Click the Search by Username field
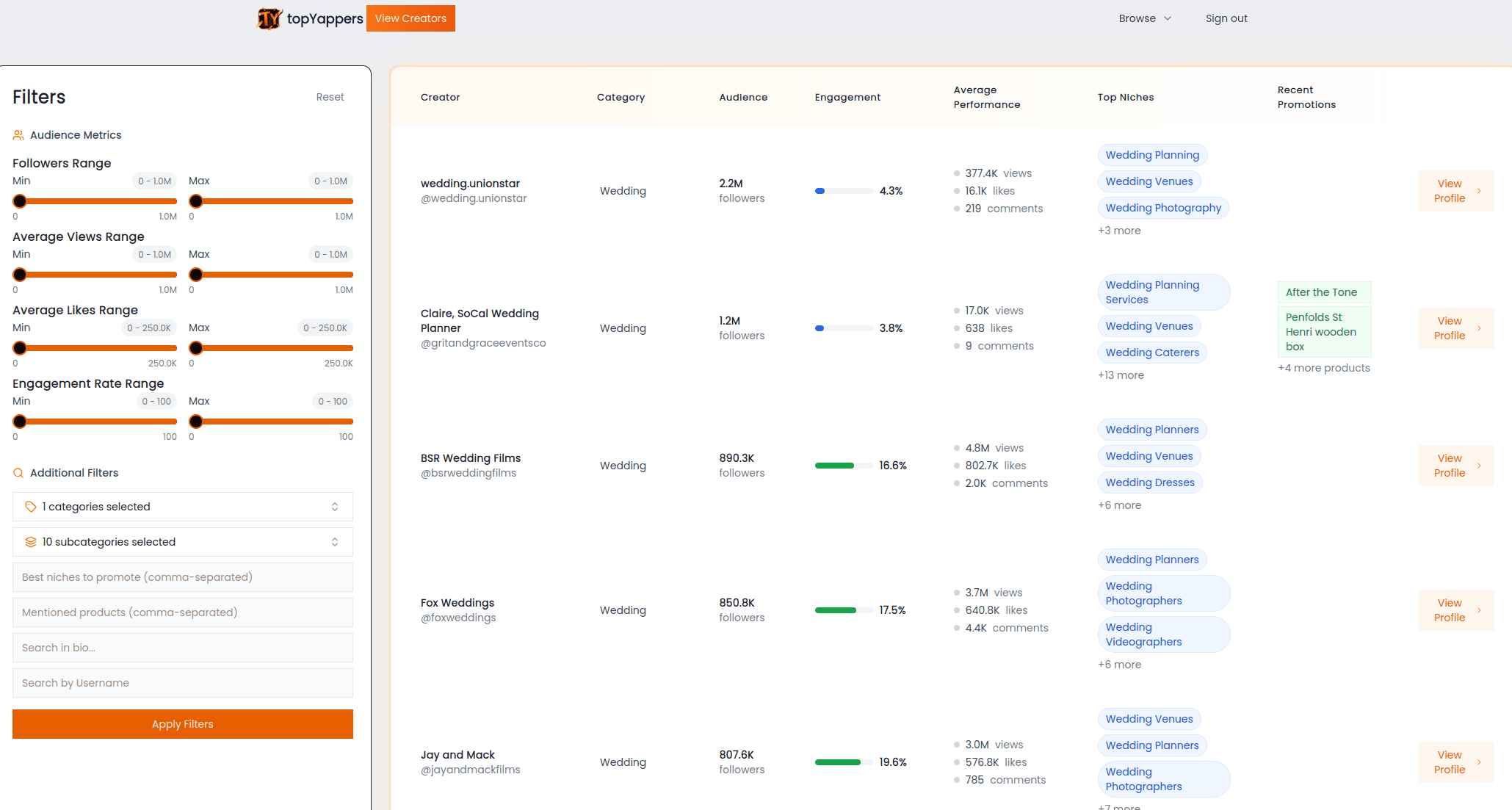This screenshot has height=810, width=1512. tap(183, 683)
